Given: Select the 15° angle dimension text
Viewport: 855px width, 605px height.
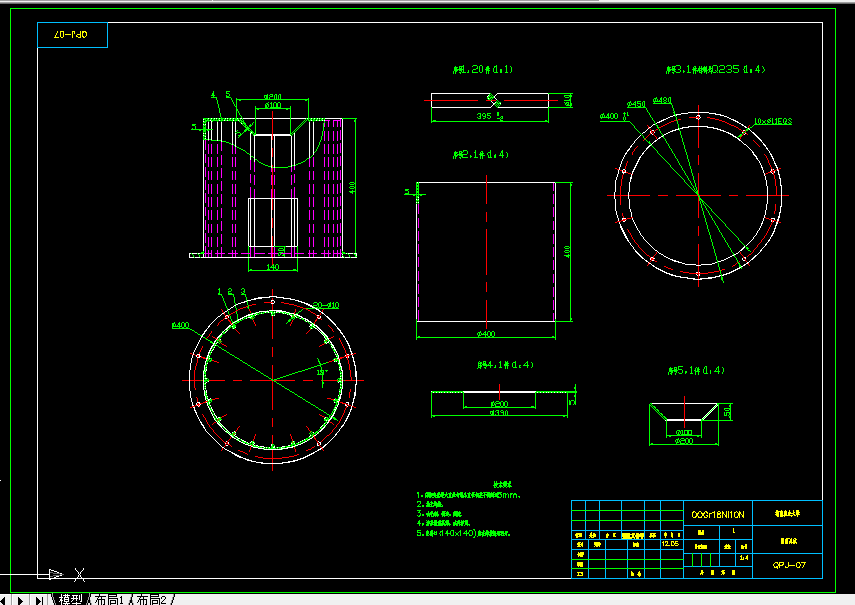Looking at the screenshot, I should tap(322, 372).
